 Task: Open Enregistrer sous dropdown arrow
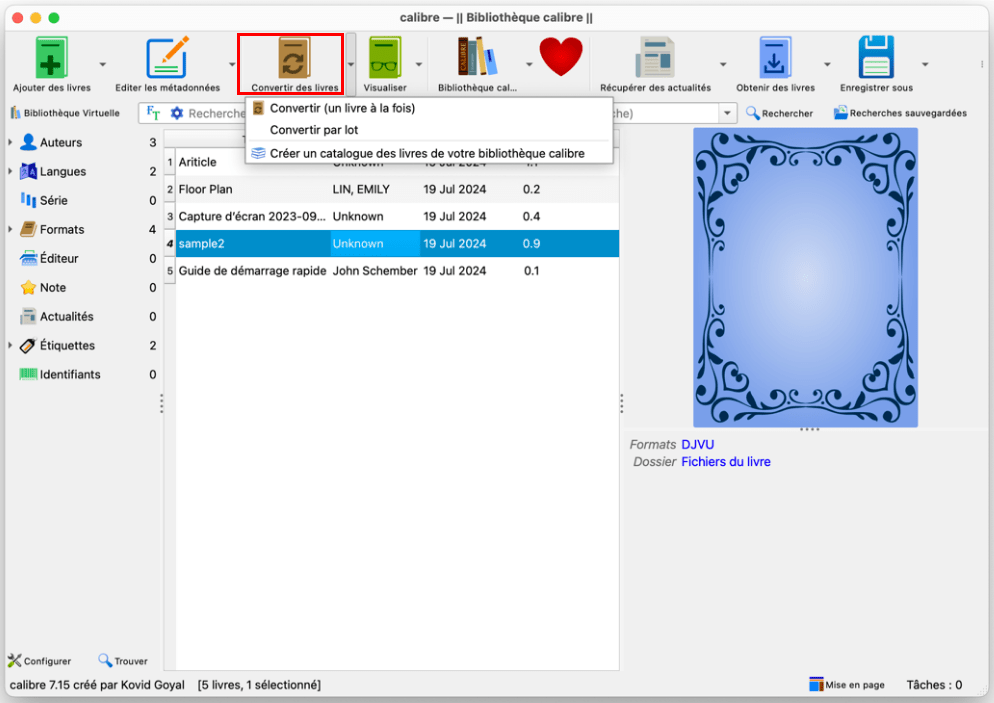click(x=925, y=65)
